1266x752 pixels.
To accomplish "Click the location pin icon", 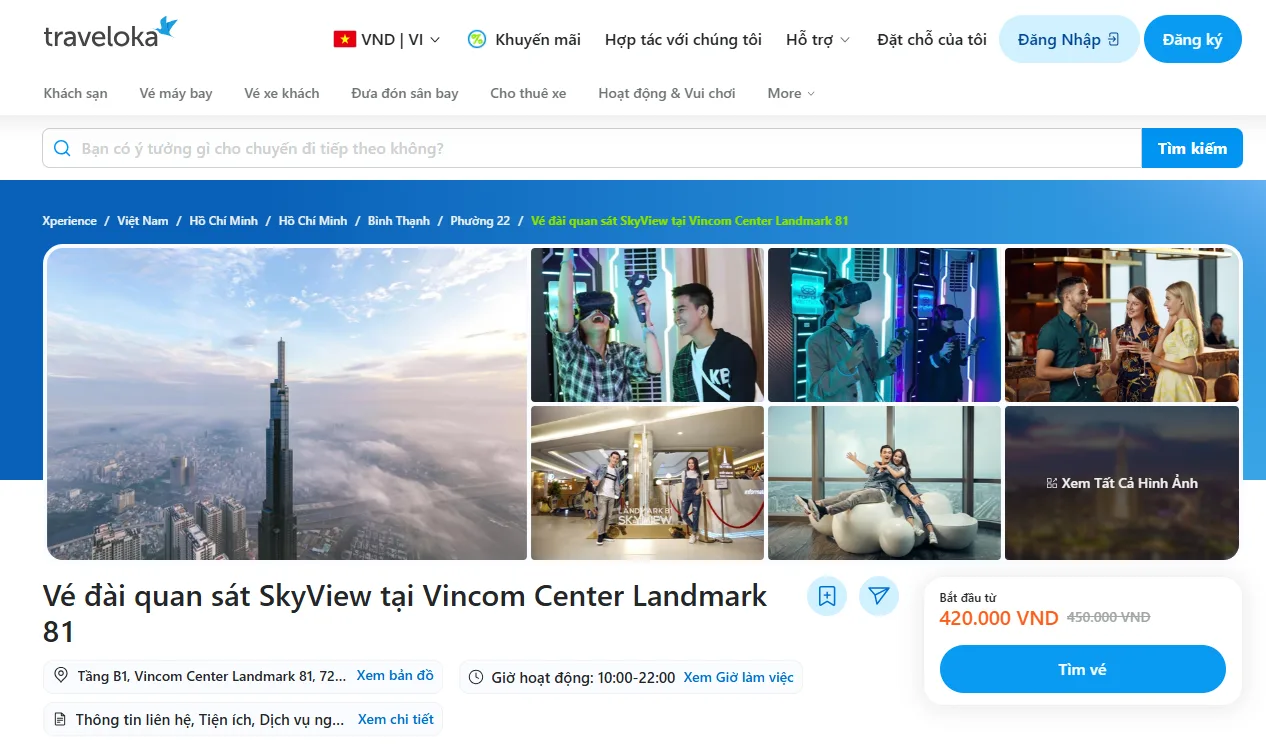I will point(61,676).
